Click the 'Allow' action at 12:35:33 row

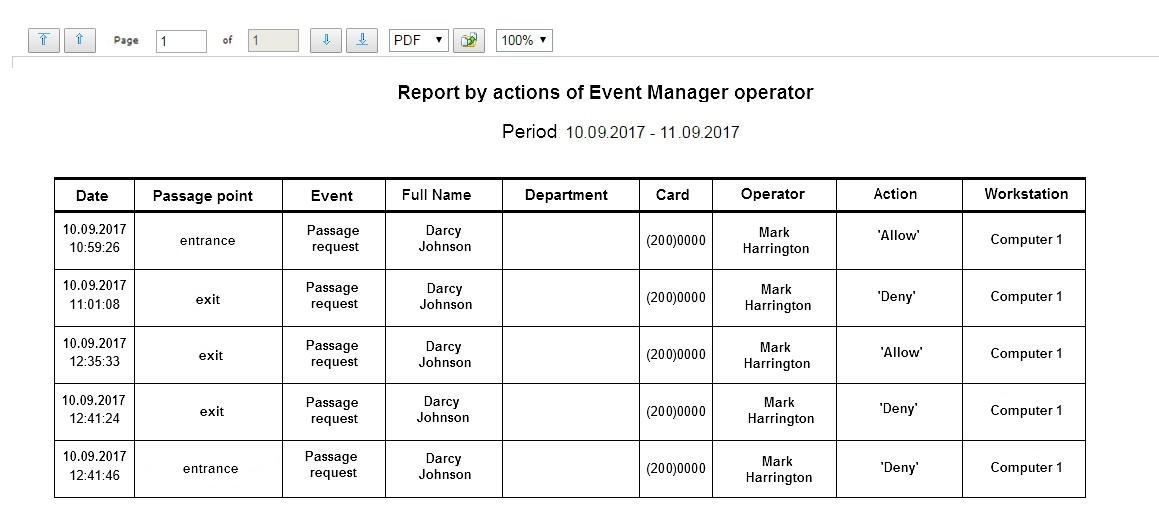[902, 353]
